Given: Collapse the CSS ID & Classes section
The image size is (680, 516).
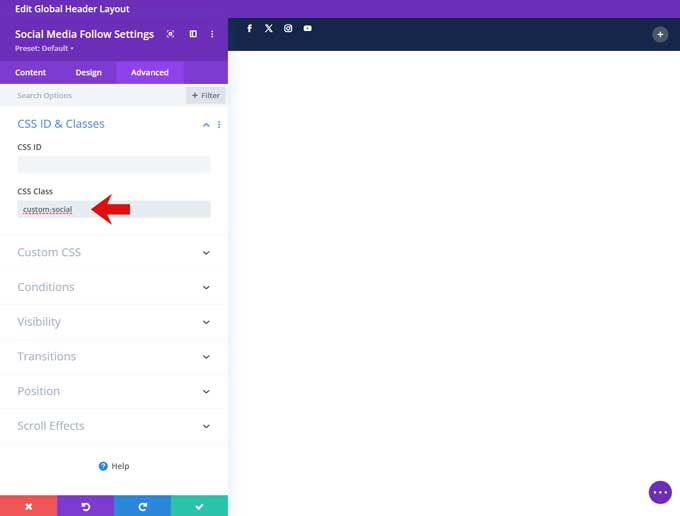Looking at the screenshot, I should (x=206, y=125).
